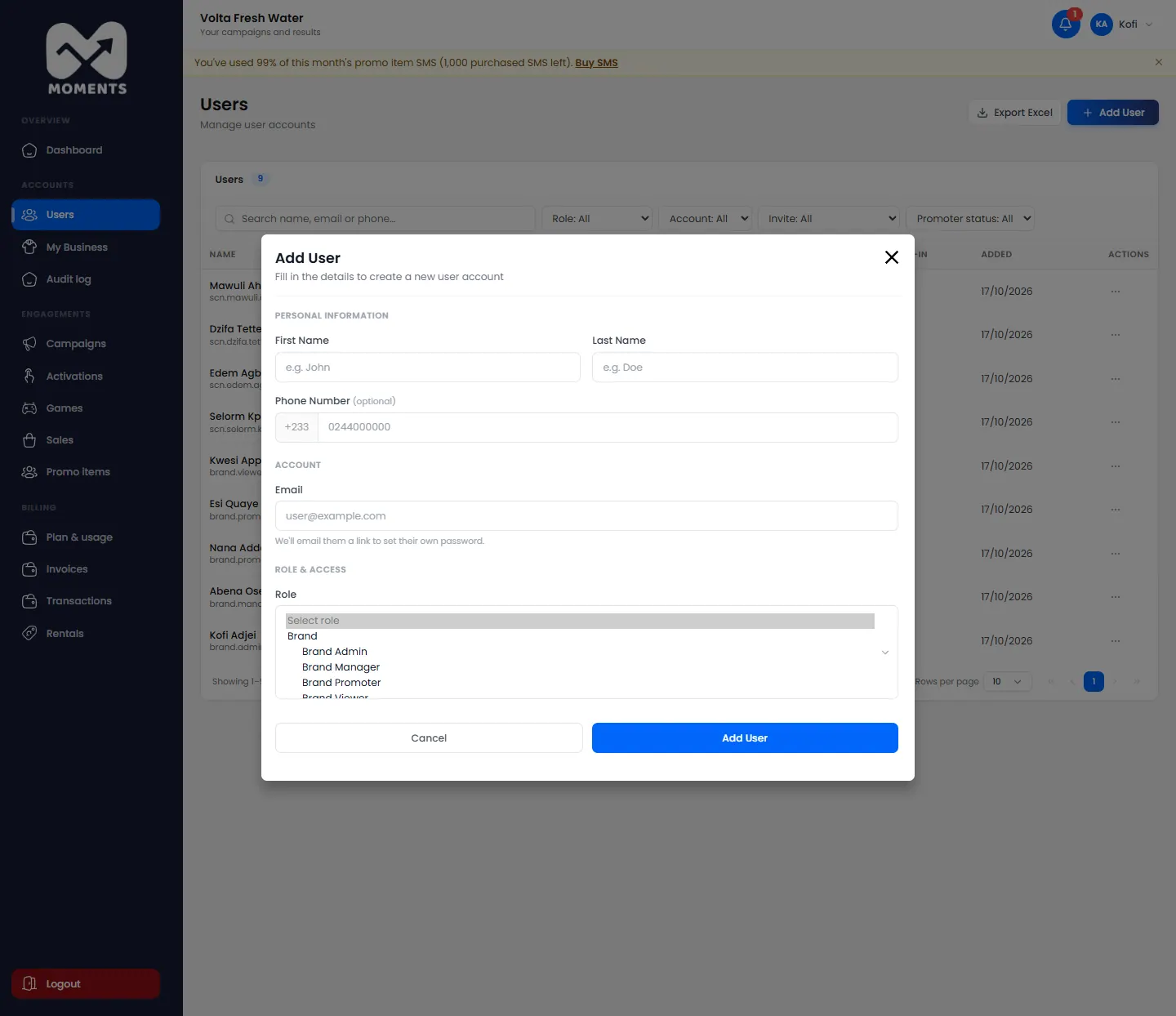
Task: Click into the Email field
Action: click(586, 516)
